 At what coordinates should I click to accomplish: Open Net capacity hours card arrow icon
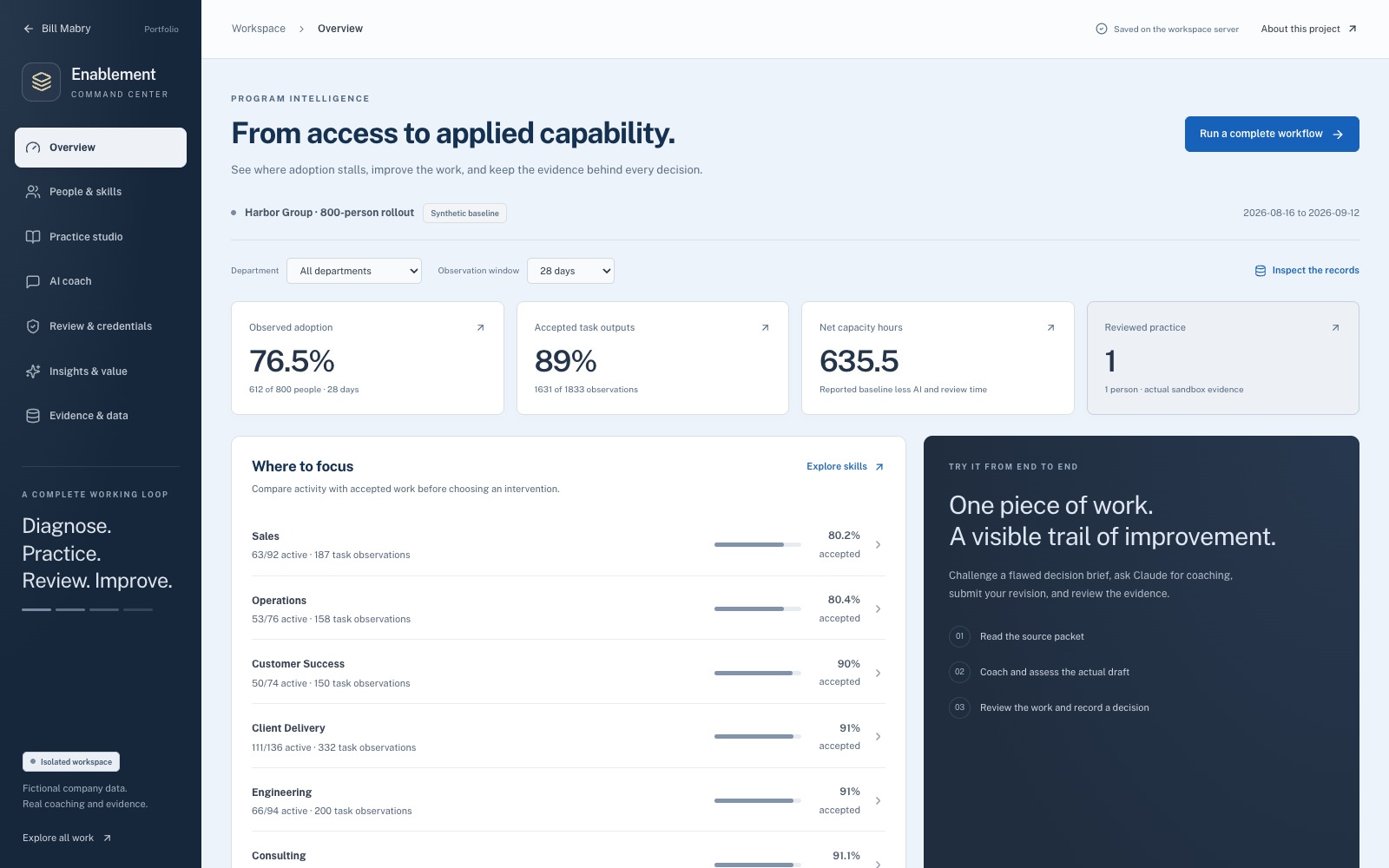[1050, 327]
